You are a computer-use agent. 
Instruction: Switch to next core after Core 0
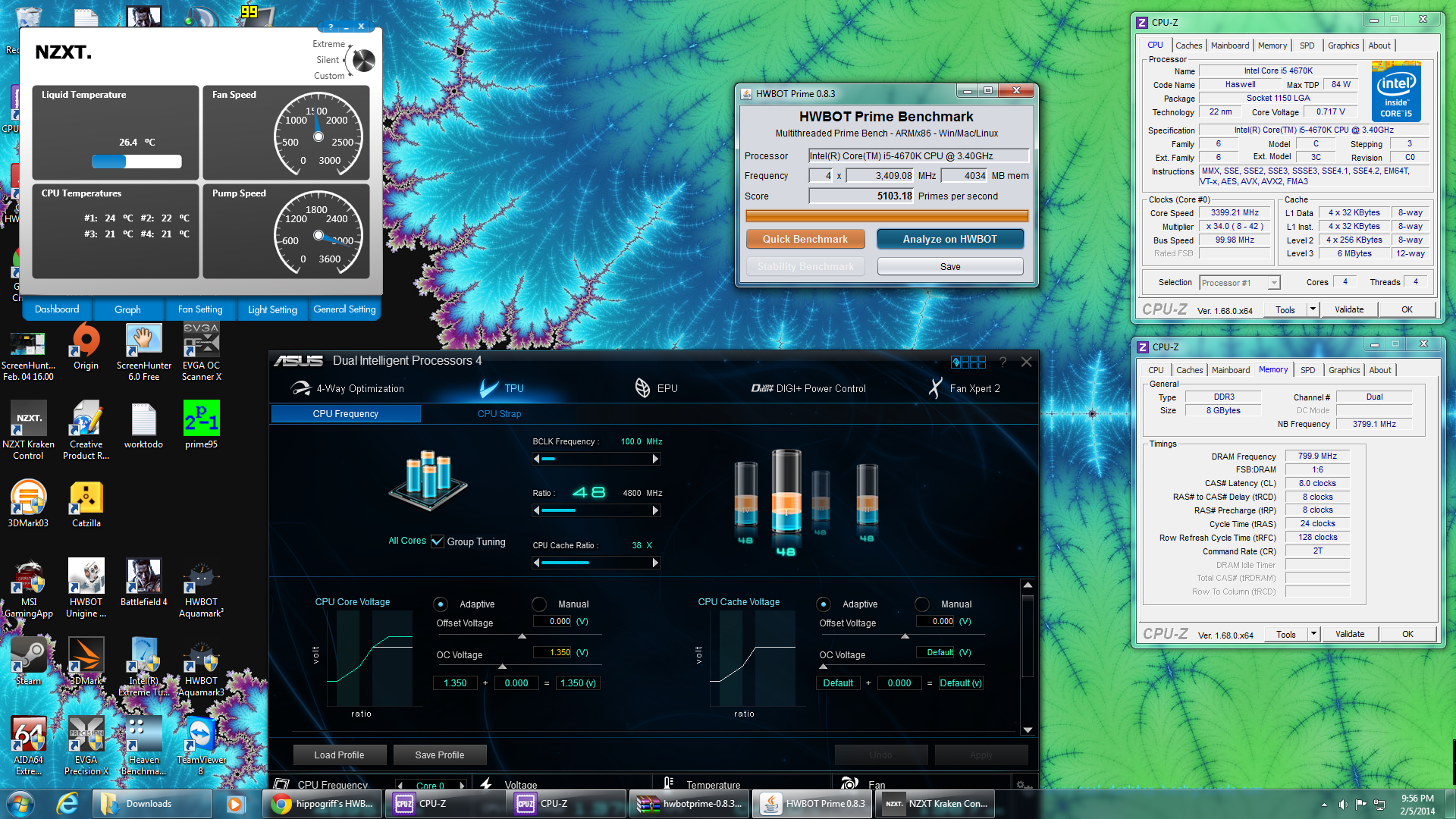[x=462, y=785]
